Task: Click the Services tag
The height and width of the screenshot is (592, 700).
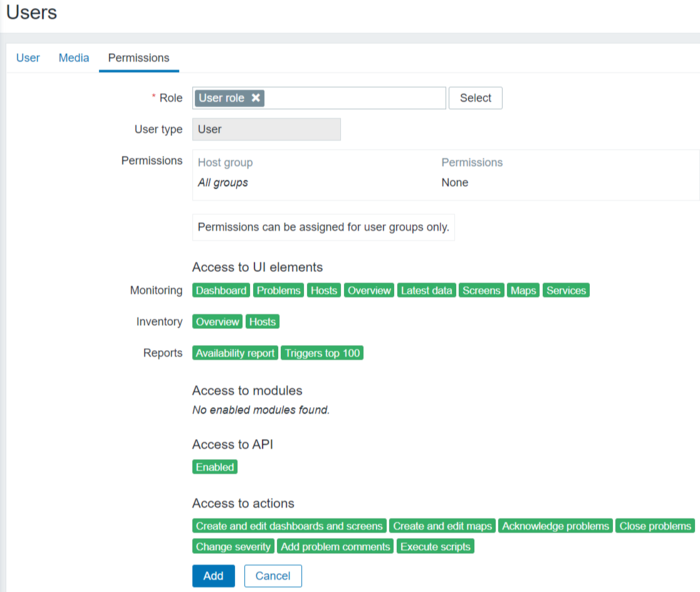Action: (566, 290)
